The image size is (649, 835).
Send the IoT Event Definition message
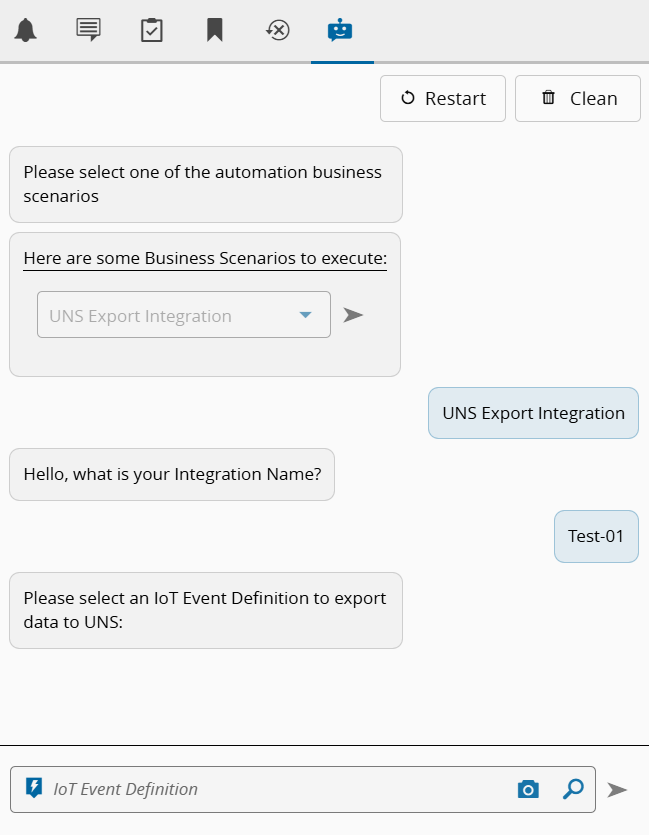point(618,790)
